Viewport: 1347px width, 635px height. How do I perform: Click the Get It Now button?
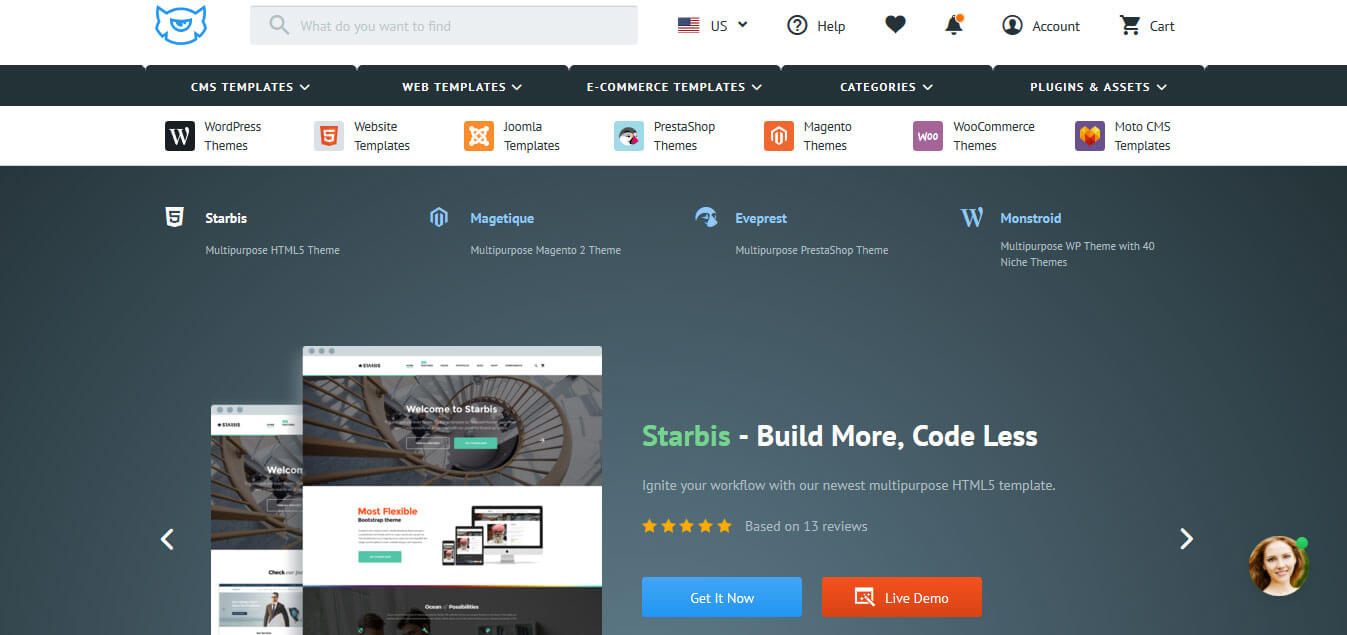(722, 597)
